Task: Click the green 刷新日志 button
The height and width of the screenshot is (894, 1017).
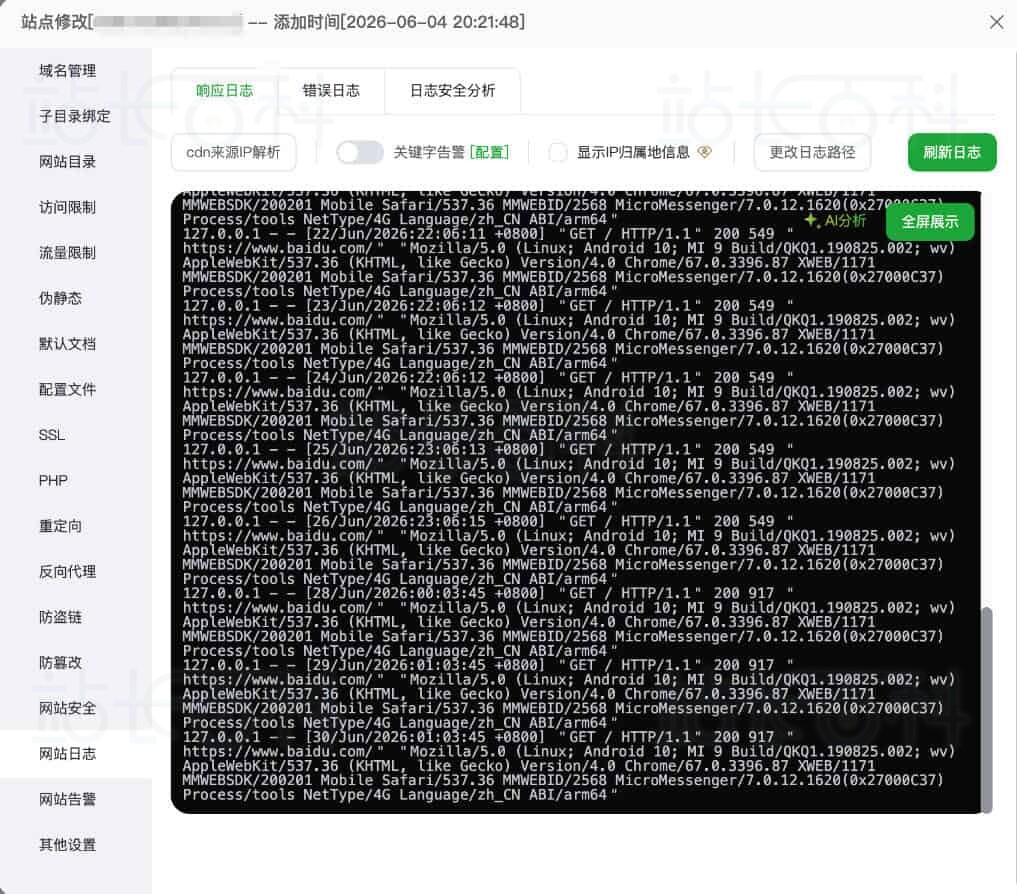Action: pyautogui.click(x=951, y=152)
